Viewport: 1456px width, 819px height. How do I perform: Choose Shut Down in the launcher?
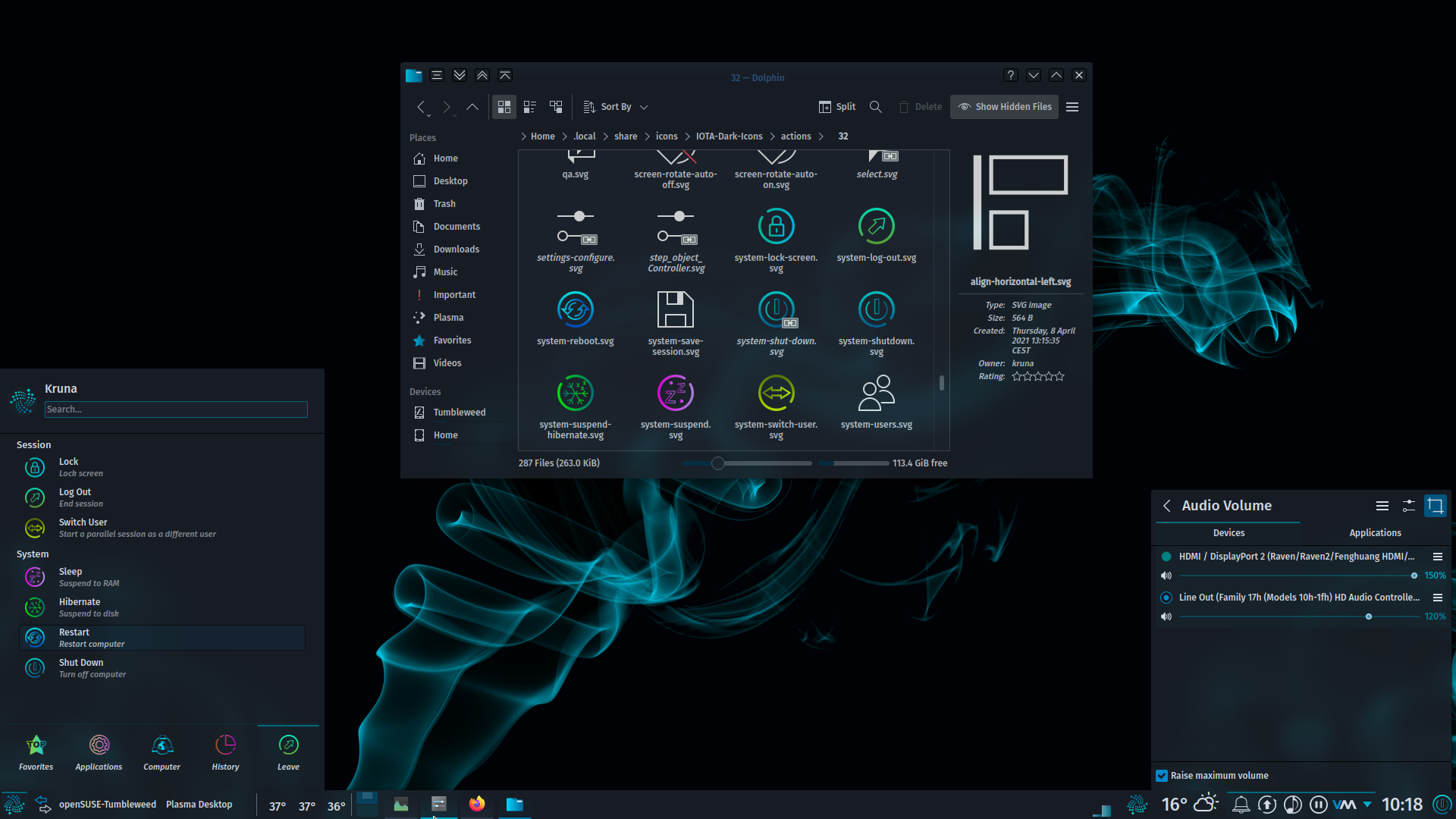pos(162,668)
